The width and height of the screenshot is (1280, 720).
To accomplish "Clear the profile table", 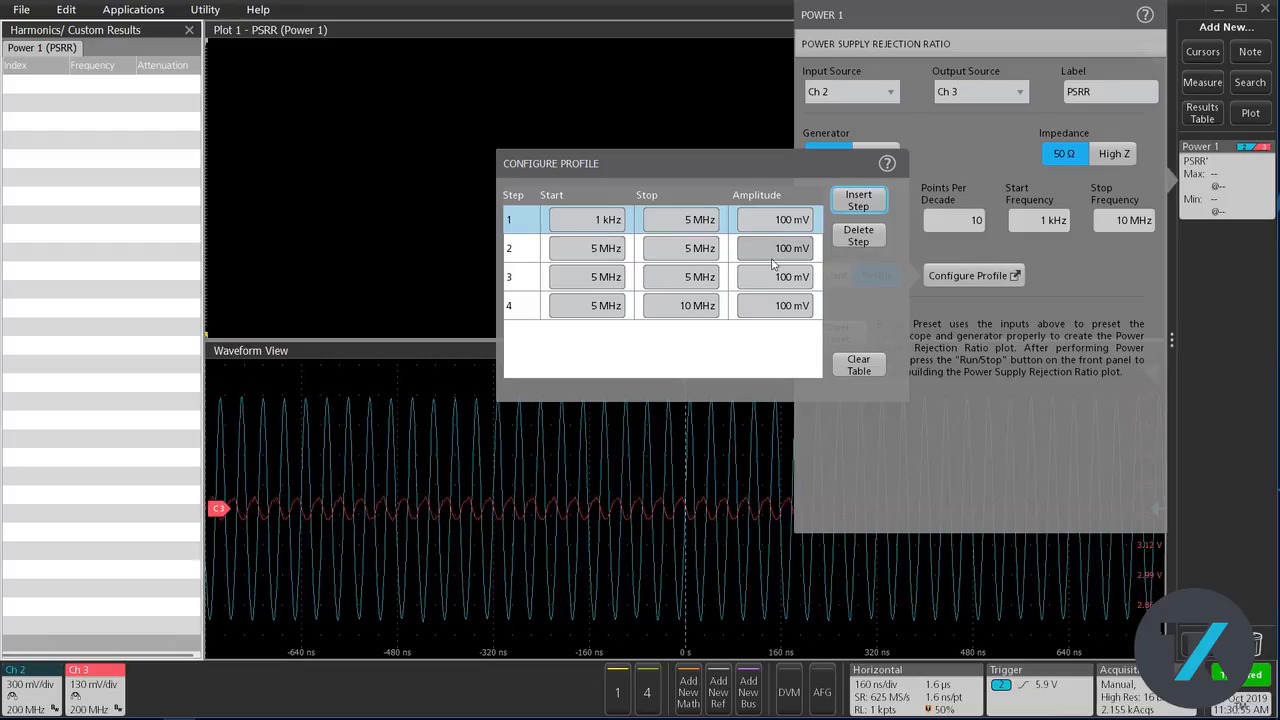I will click(858, 364).
